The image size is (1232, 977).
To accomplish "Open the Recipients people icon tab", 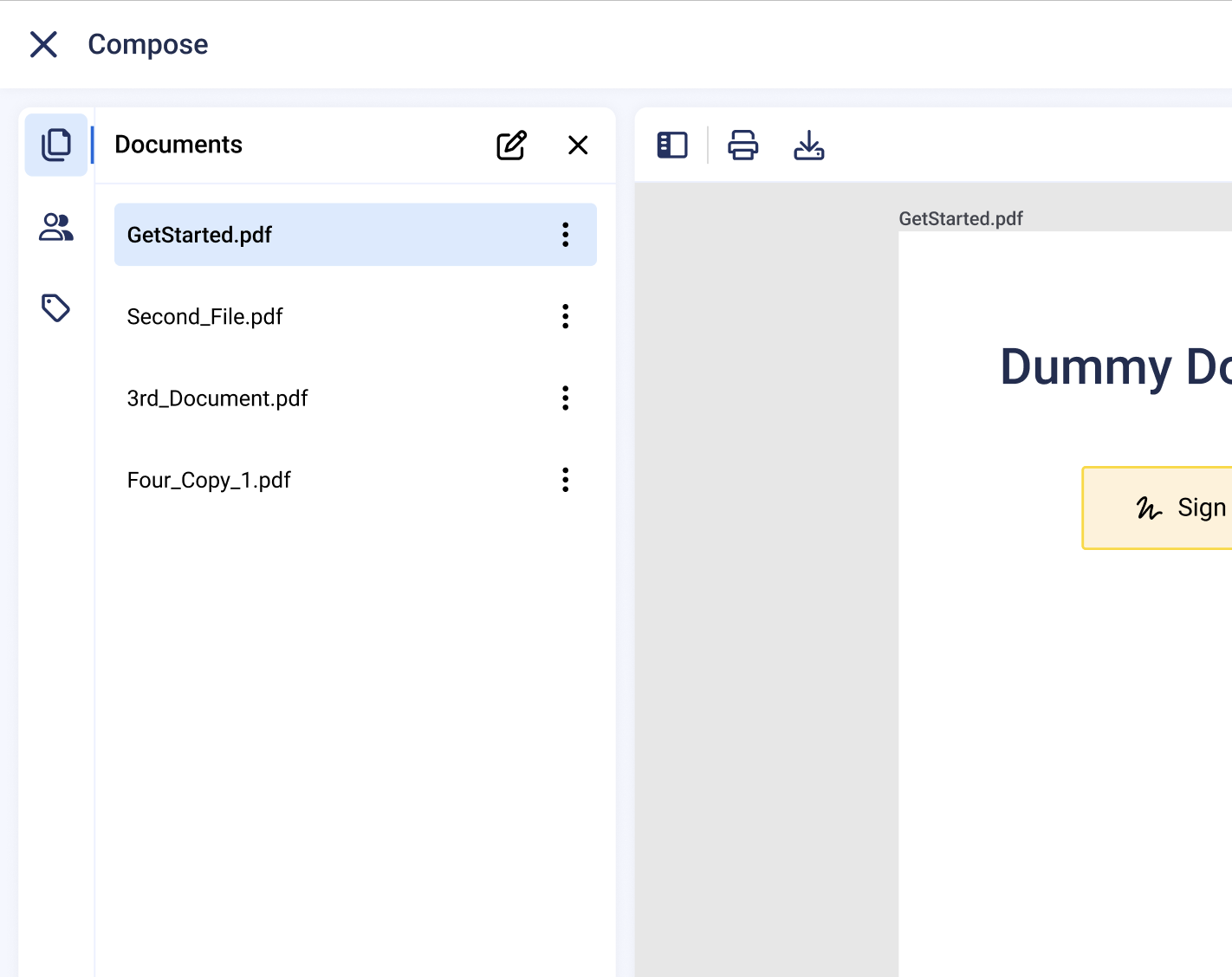I will (56, 227).
